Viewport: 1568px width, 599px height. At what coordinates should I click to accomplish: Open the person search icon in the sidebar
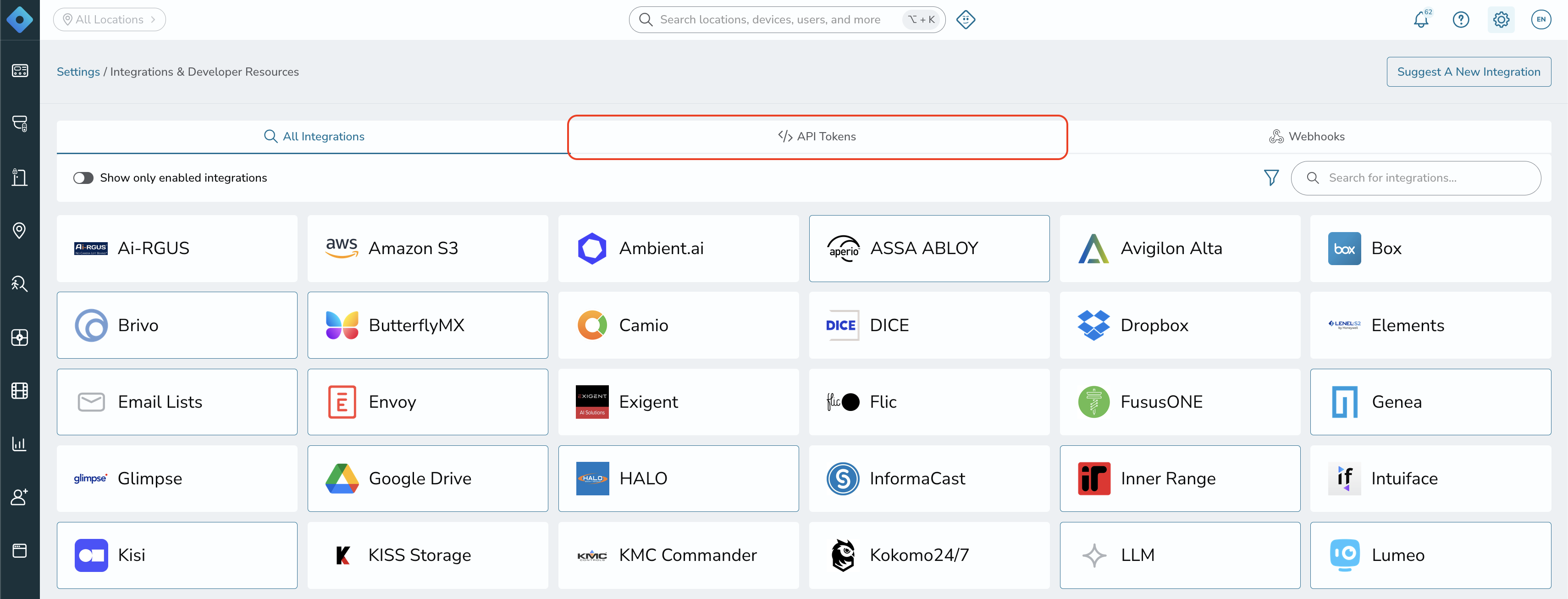pos(19,283)
